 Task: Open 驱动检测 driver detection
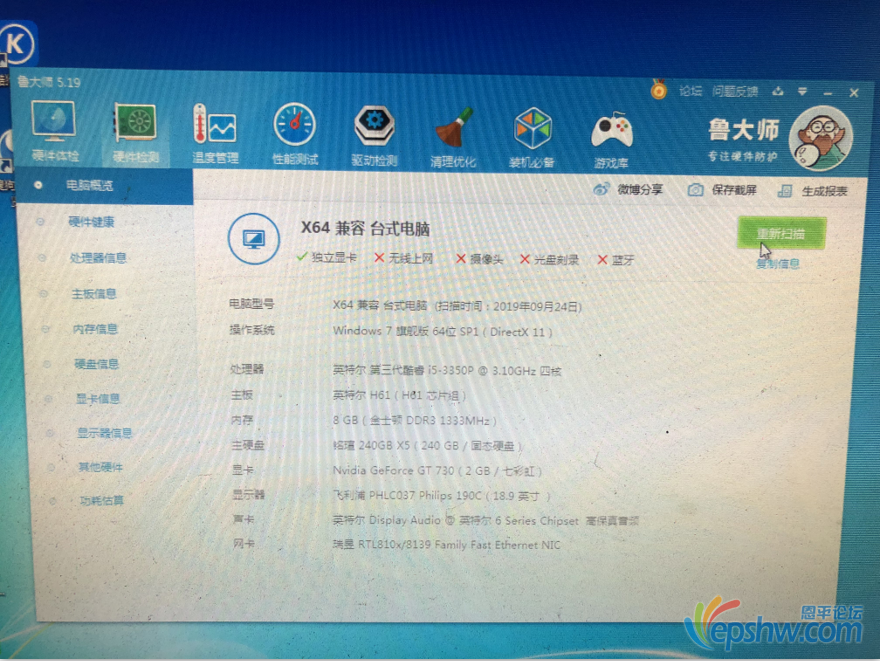(x=374, y=136)
